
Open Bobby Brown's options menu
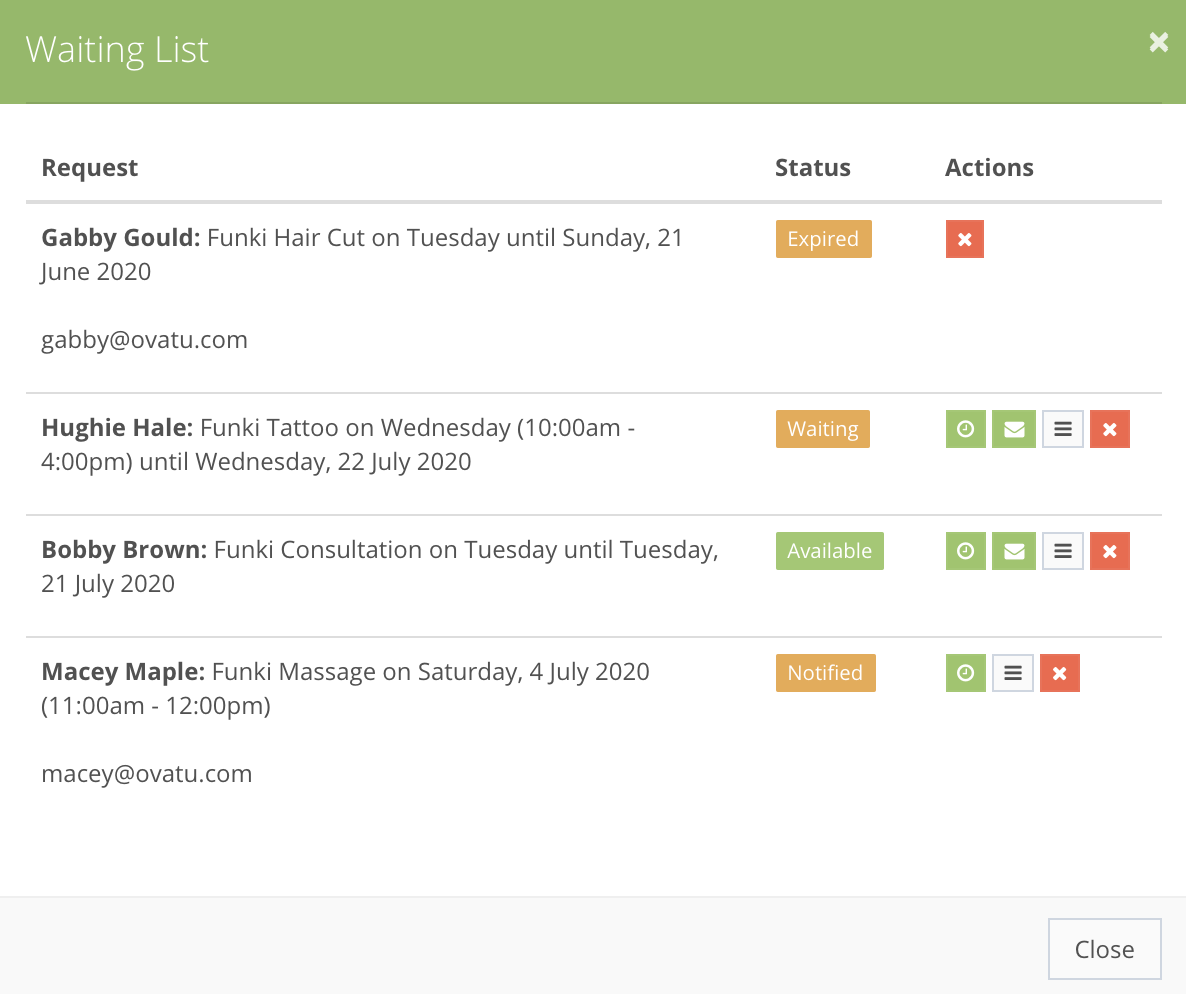tap(1061, 550)
